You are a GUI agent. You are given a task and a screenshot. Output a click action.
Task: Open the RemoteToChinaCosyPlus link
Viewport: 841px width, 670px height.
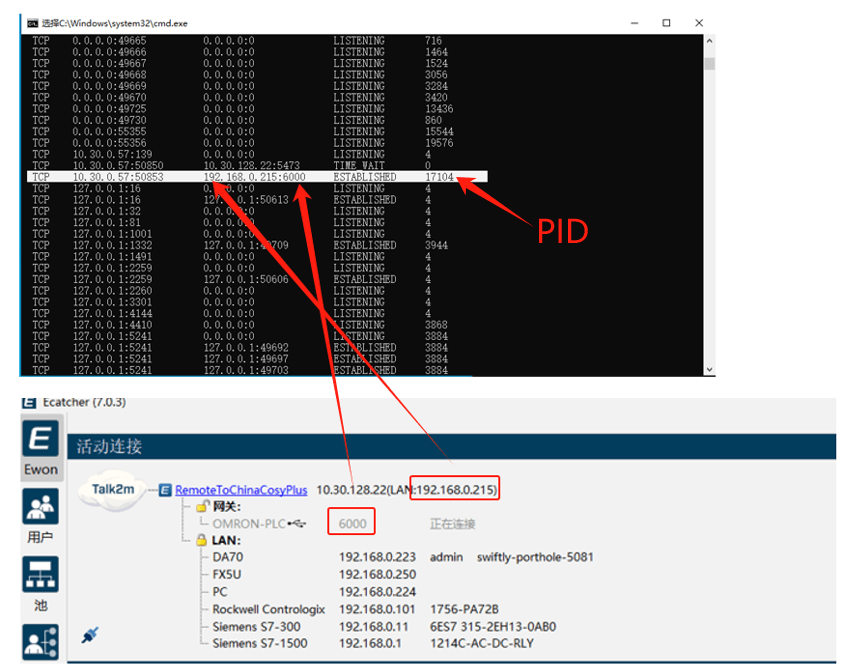[241, 490]
